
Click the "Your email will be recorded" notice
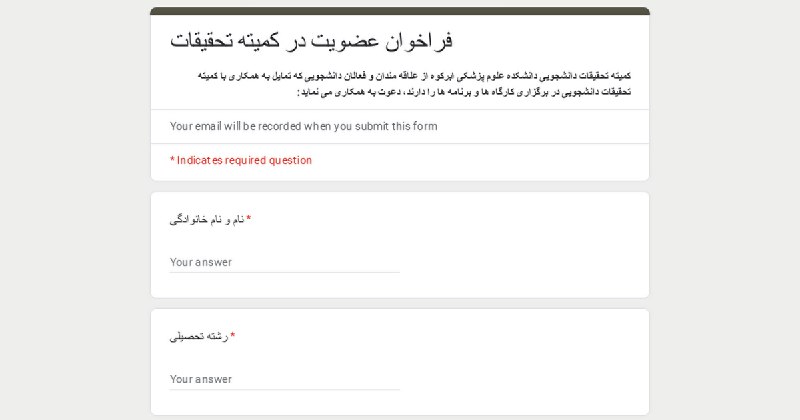coord(303,126)
